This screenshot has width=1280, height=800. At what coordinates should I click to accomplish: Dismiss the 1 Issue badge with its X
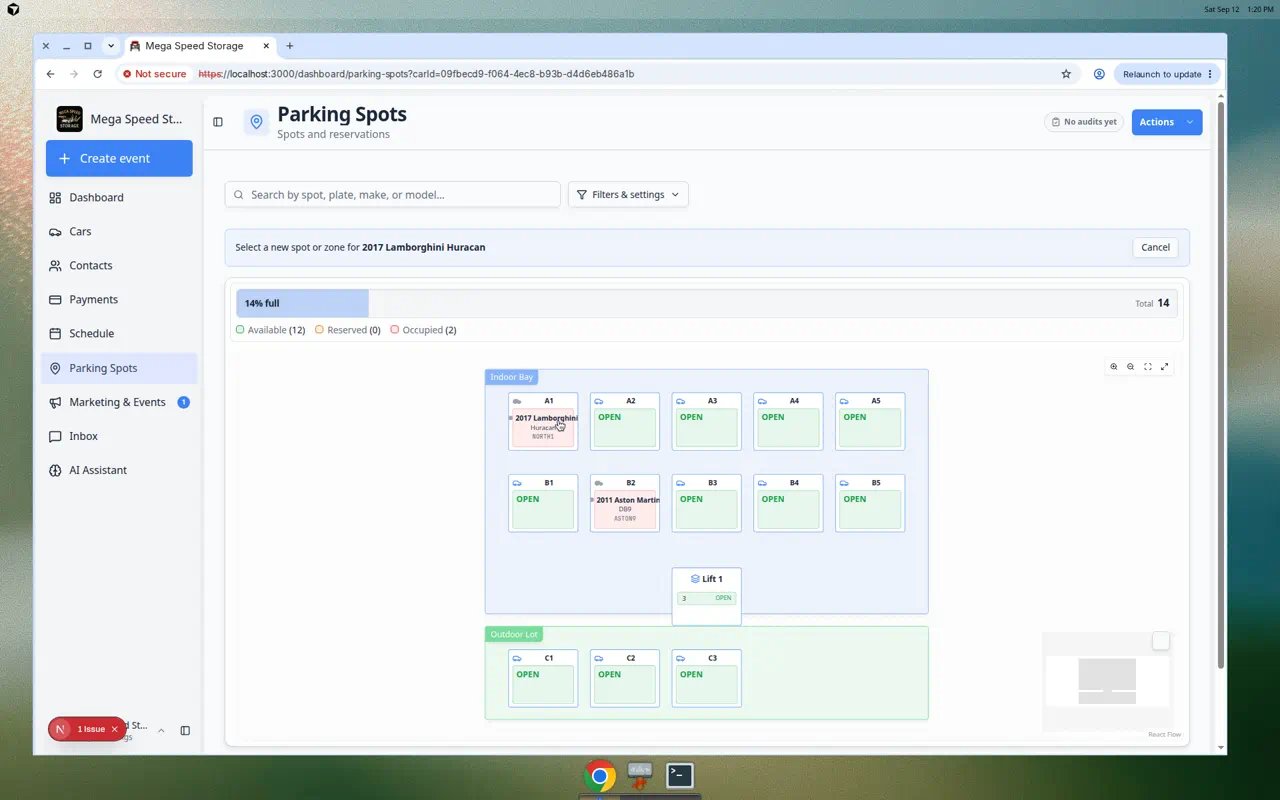point(115,729)
